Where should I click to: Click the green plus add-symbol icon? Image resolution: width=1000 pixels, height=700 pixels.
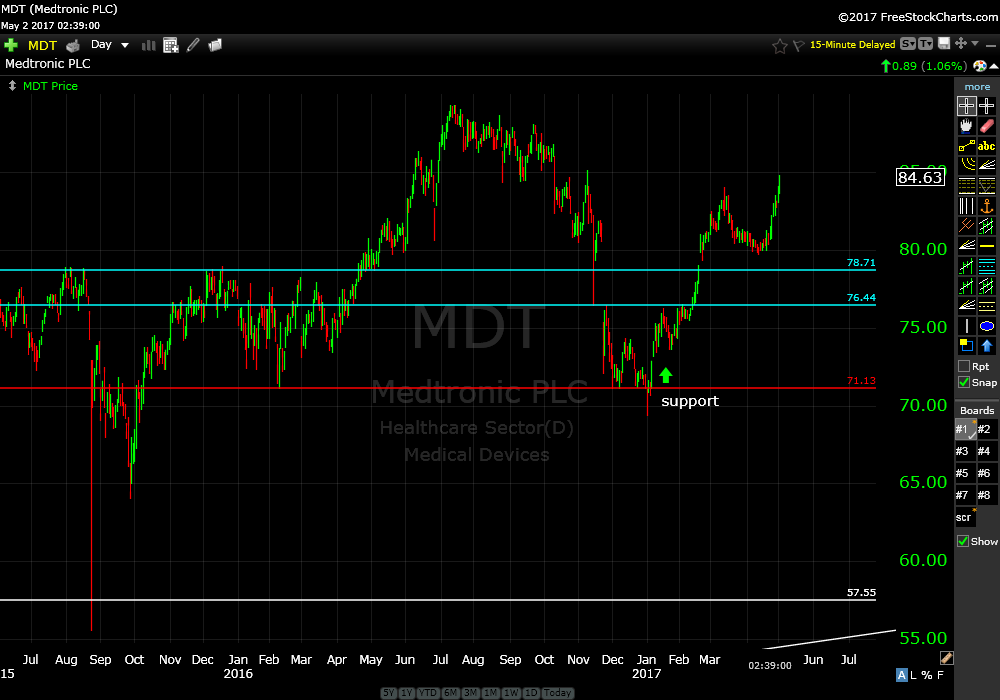[11, 45]
